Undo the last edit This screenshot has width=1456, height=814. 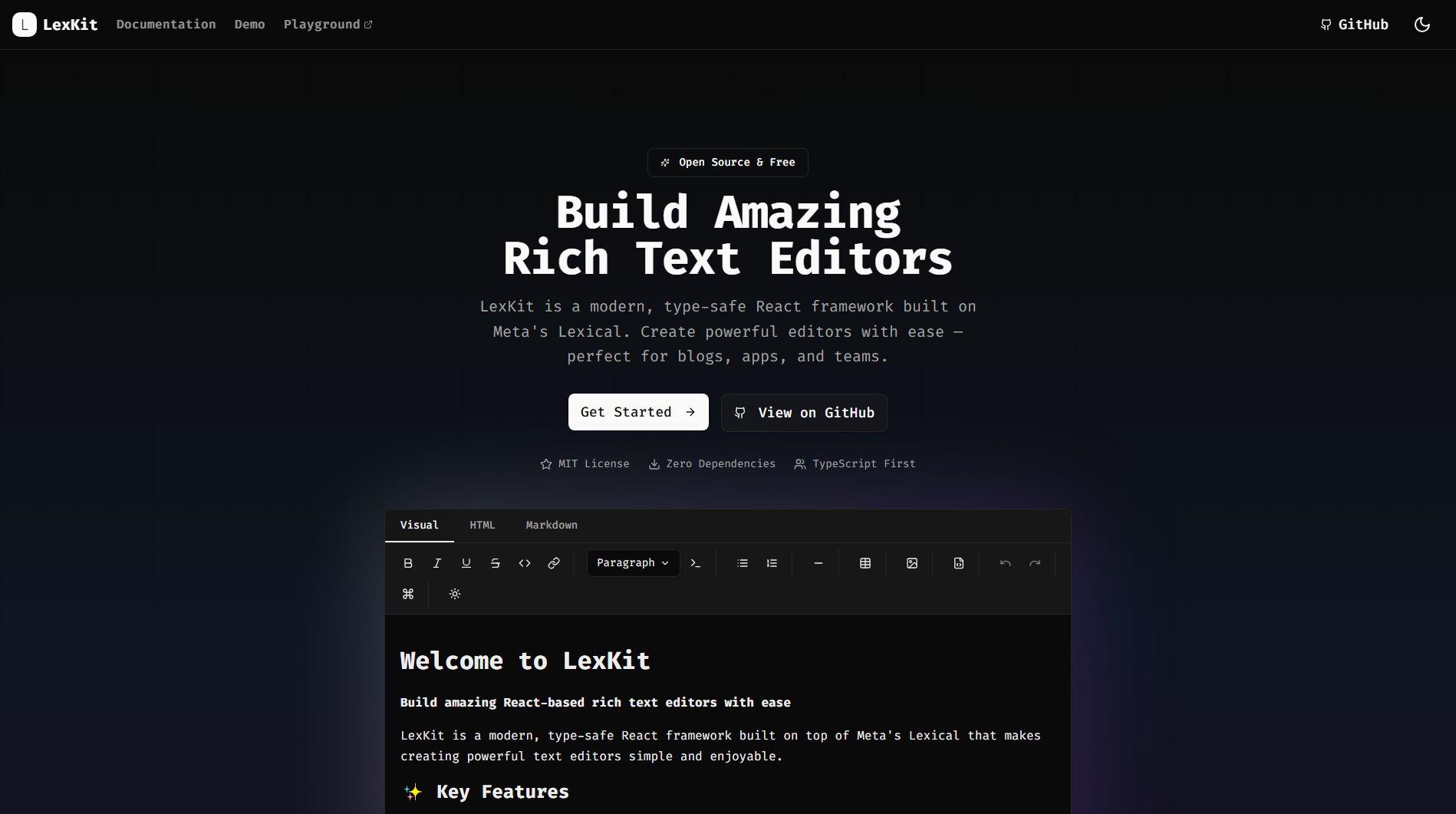pos(1006,563)
